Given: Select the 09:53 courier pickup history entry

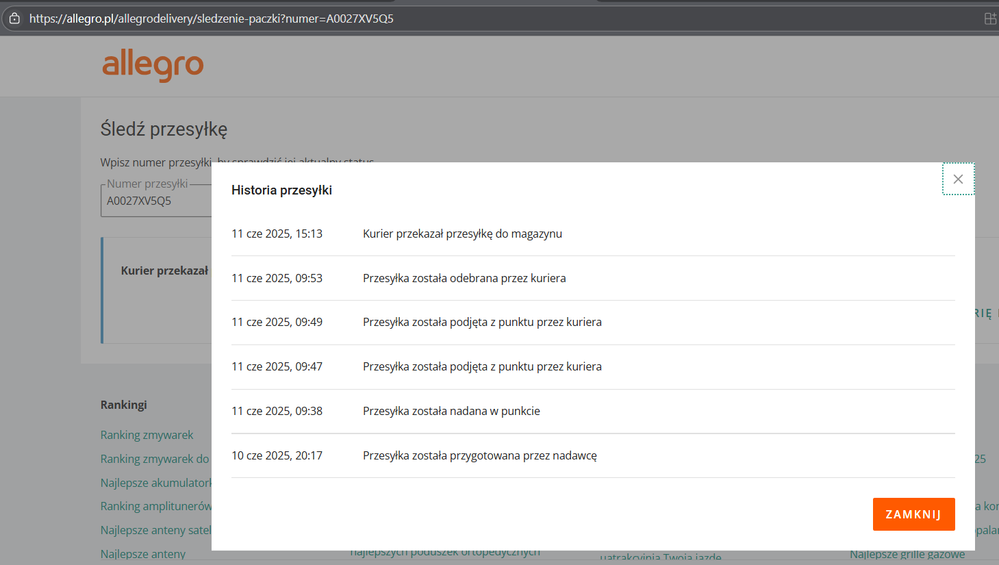Looking at the screenshot, I should tap(464, 278).
